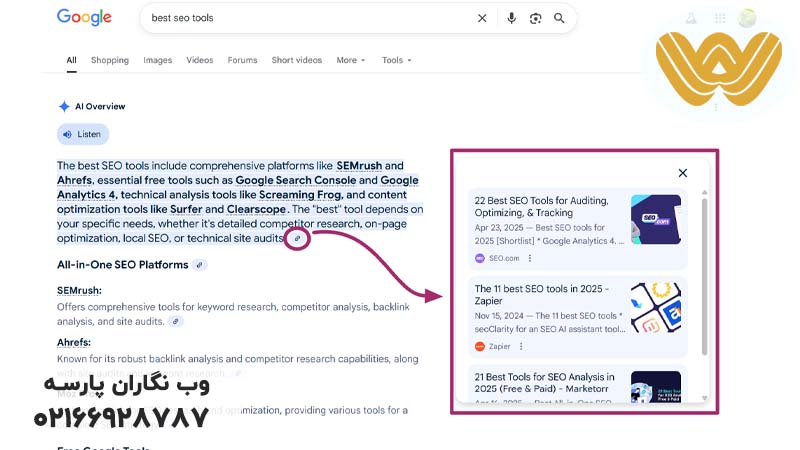Click the sources panel scrollbar thumb
The width and height of the screenshot is (800, 450).
tap(705, 277)
